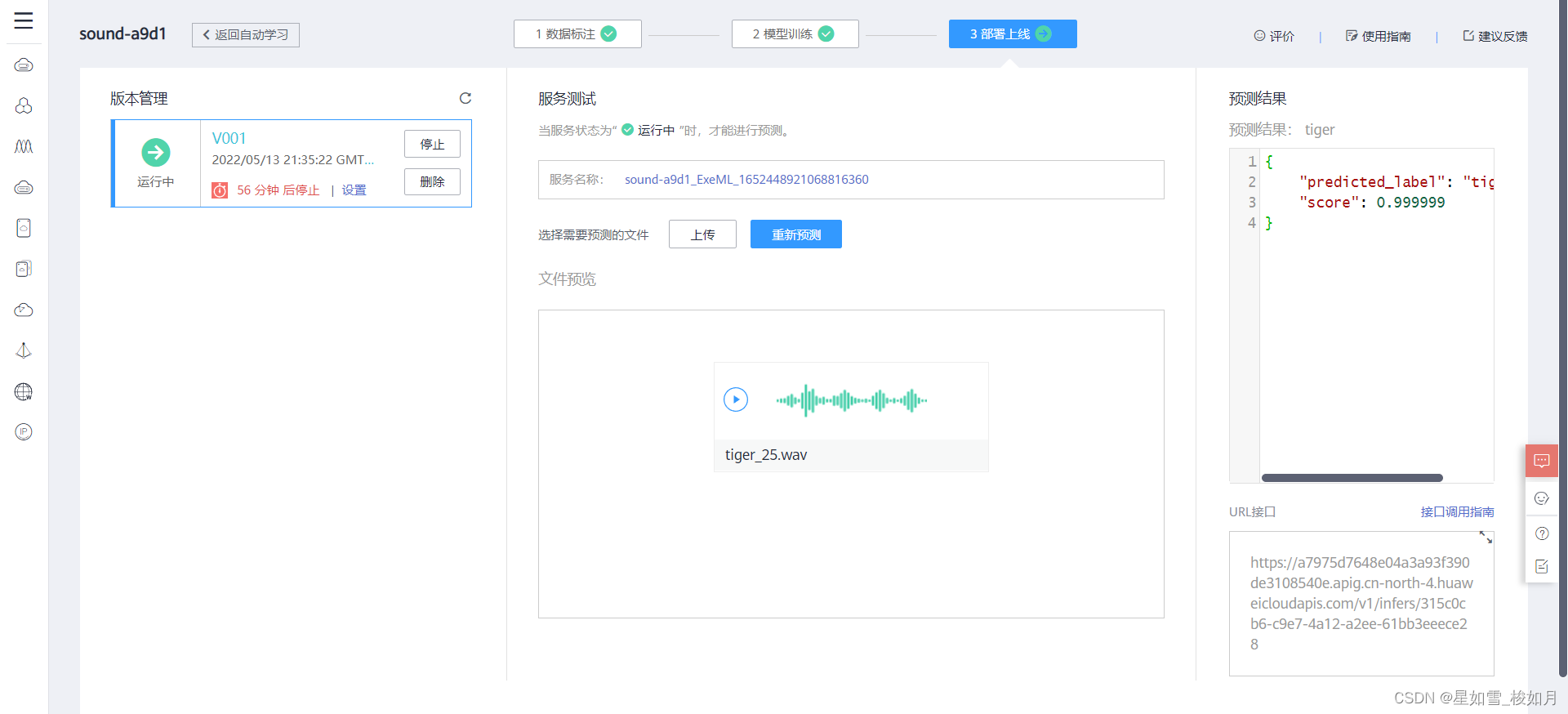The width and height of the screenshot is (1568, 714).
Task: Play the tiger_25.wav audio
Action: (x=736, y=399)
